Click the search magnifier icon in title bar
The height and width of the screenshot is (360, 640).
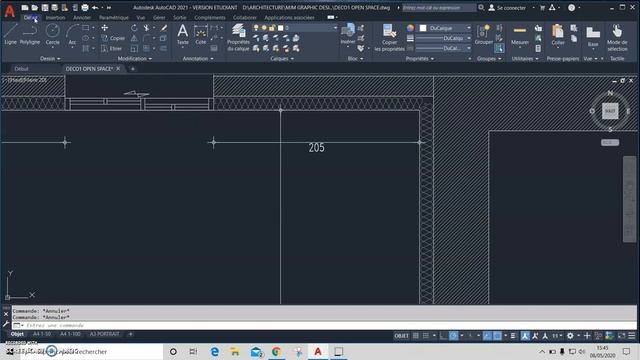coord(481,7)
